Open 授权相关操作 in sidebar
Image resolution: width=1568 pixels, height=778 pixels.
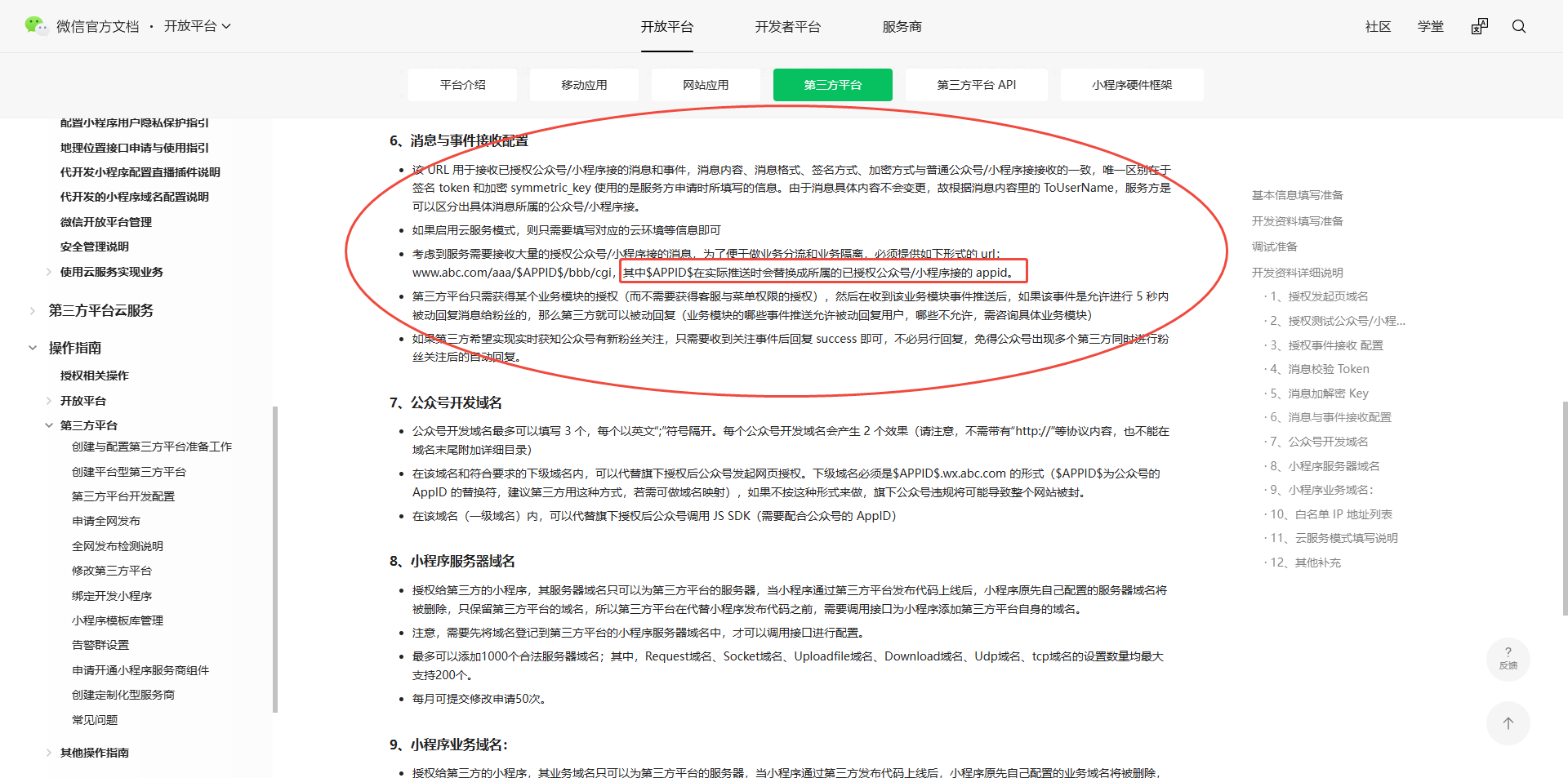pyautogui.click(x=95, y=376)
